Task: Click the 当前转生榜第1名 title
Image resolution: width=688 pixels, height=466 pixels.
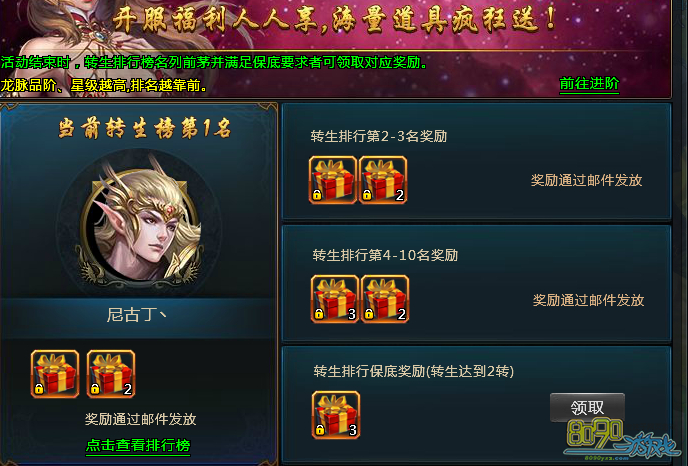Action: (145, 129)
